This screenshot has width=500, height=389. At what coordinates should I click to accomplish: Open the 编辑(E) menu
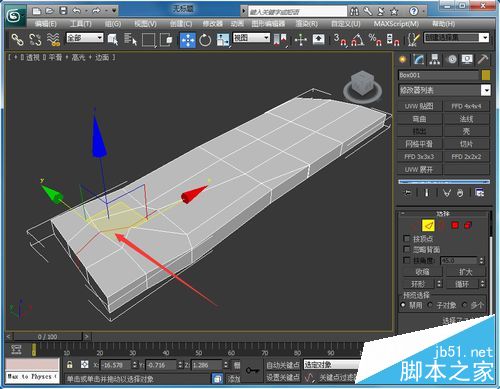46,24
